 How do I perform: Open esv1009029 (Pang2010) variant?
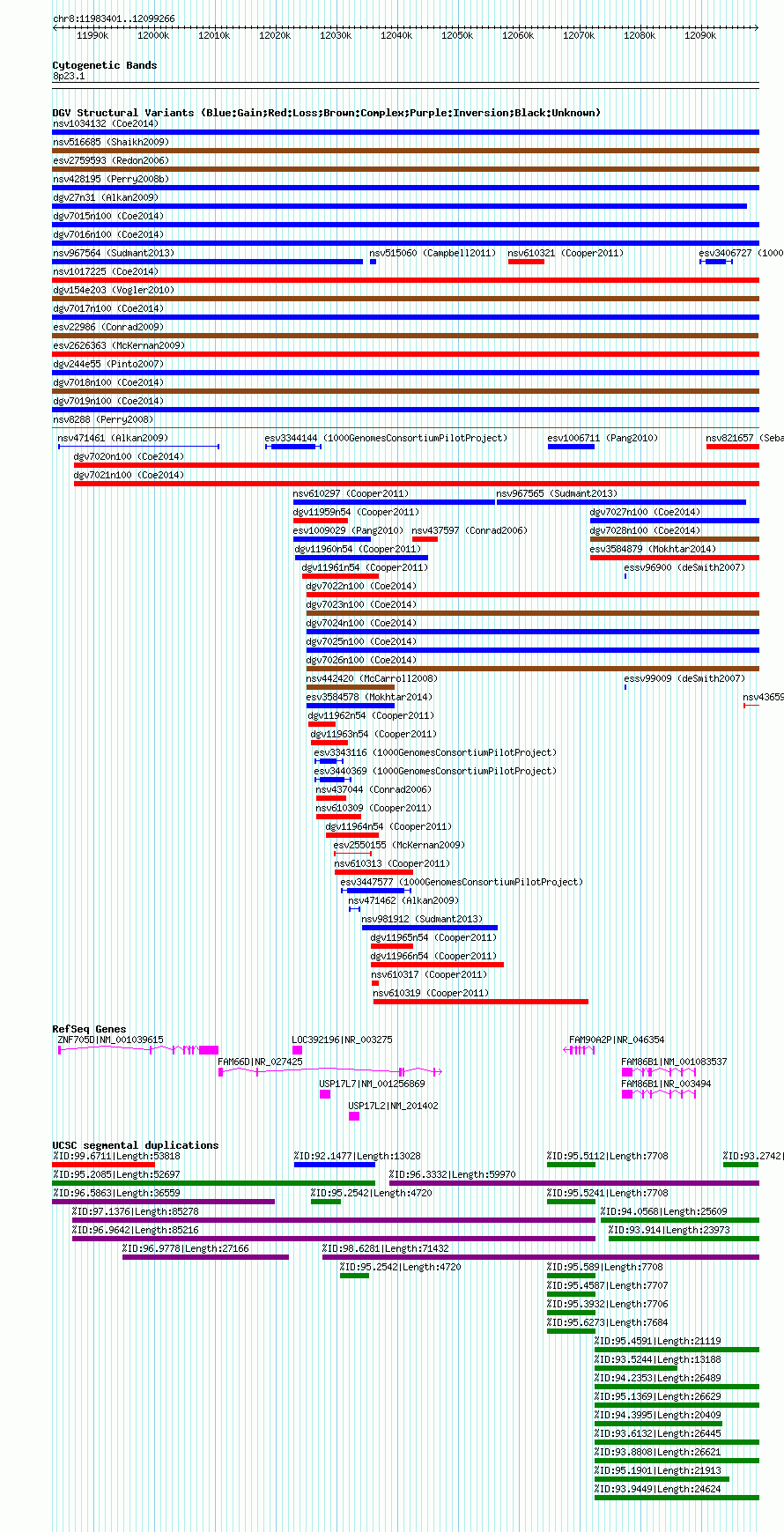[348, 530]
